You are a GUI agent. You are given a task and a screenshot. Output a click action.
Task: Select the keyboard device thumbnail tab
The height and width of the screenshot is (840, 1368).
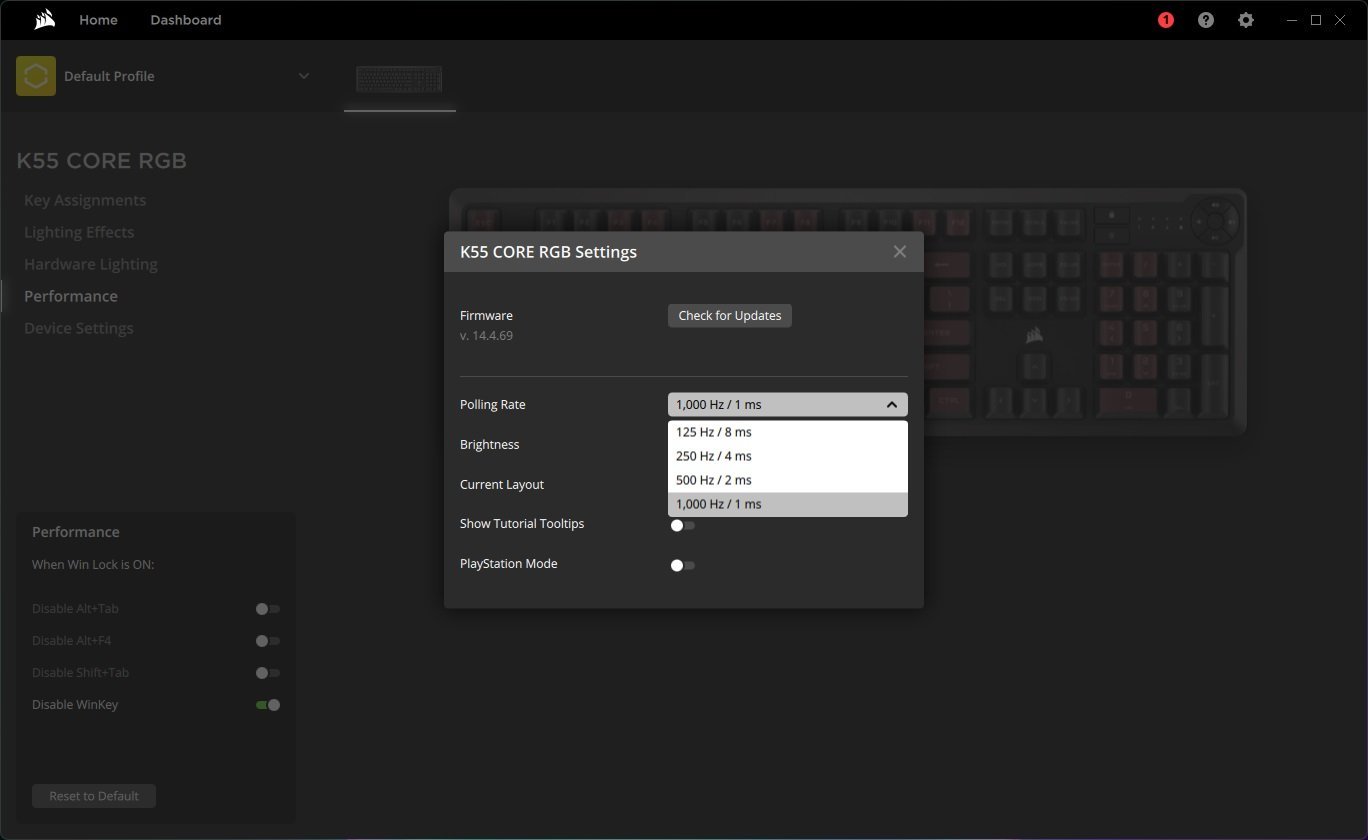coord(400,79)
